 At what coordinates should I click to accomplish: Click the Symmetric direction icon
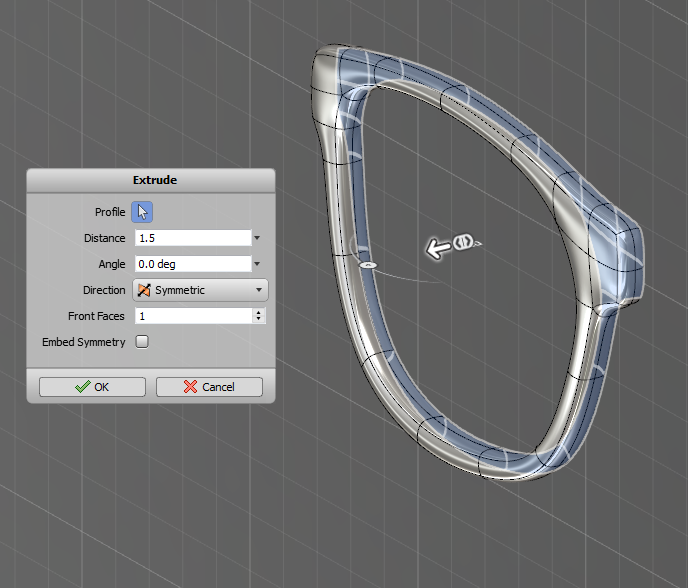click(144, 290)
